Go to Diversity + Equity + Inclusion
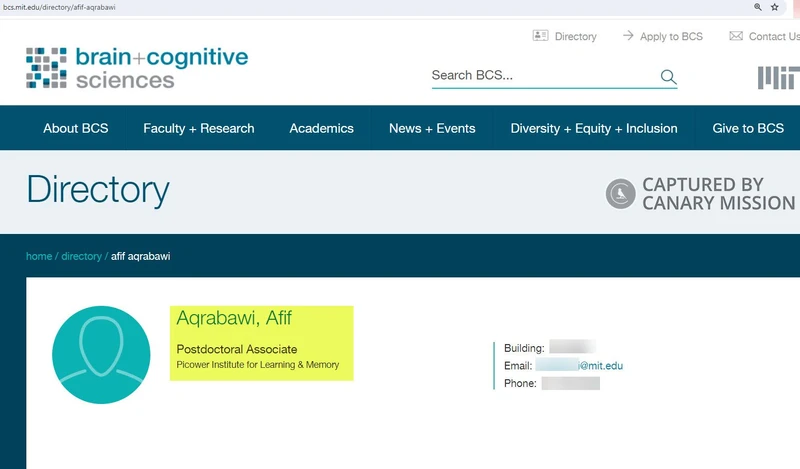 coord(593,128)
